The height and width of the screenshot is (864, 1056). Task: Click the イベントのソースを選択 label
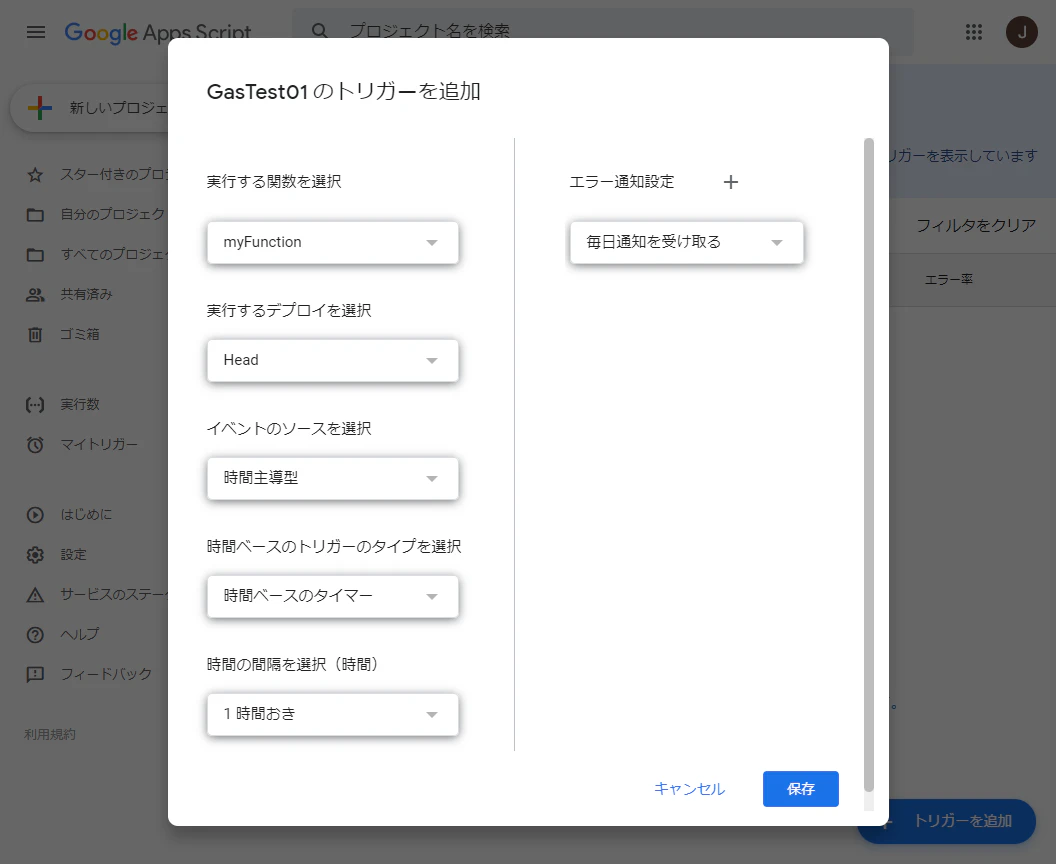[x=289, y=428]
